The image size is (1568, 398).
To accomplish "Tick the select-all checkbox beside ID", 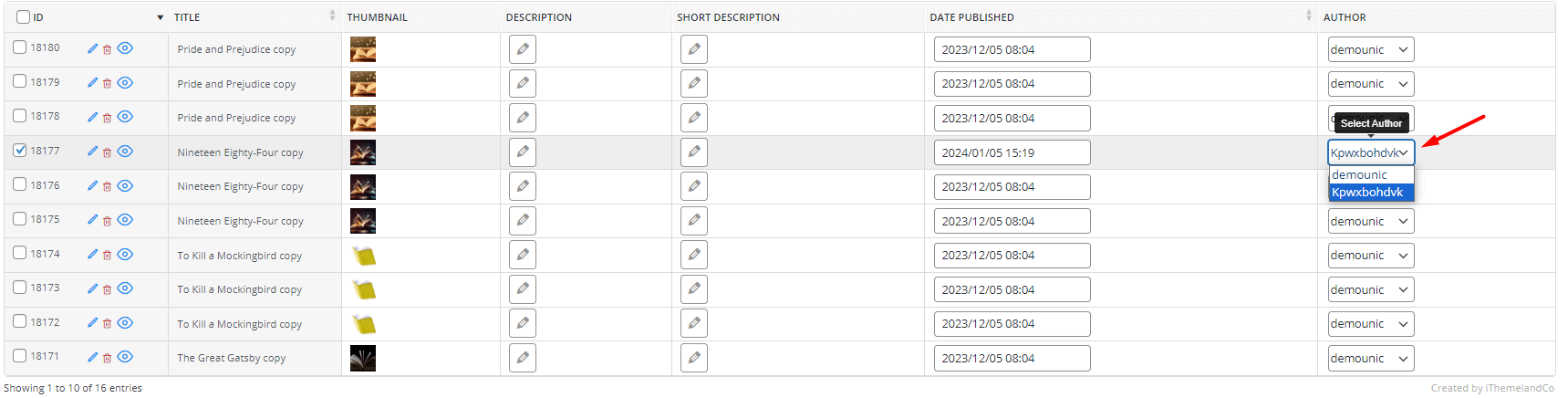I will [24, 17].
